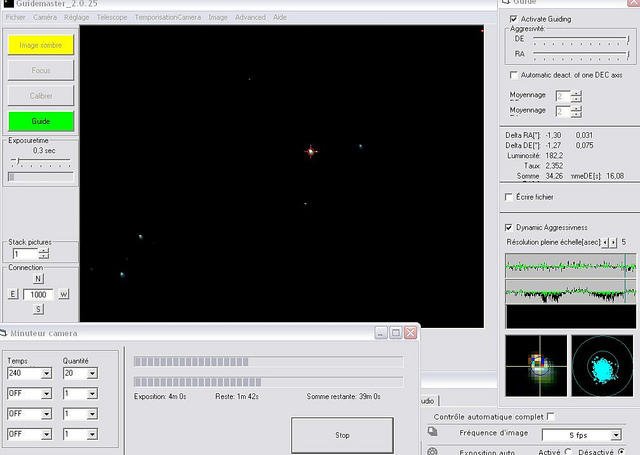640x455 pixels.
Task: Click the icon beside Fréquence d'image
Action: click(x=433, y=431)
